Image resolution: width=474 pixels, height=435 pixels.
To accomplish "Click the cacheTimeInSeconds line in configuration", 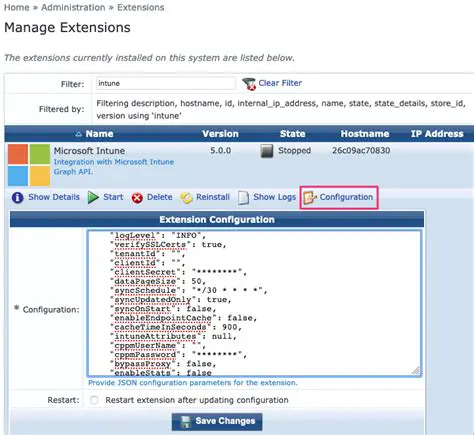I will (x=176, y=327).
